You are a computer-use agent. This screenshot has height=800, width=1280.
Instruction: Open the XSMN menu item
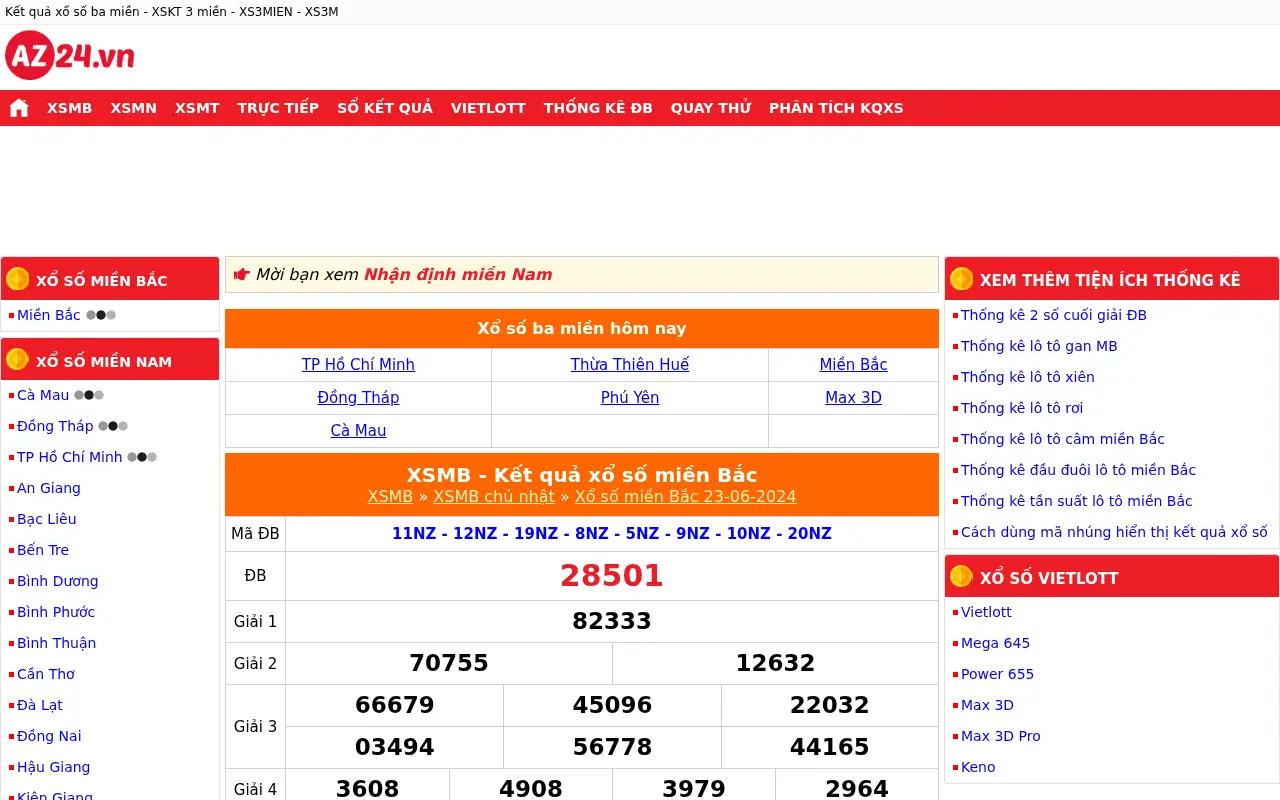[x=134, y=108]
